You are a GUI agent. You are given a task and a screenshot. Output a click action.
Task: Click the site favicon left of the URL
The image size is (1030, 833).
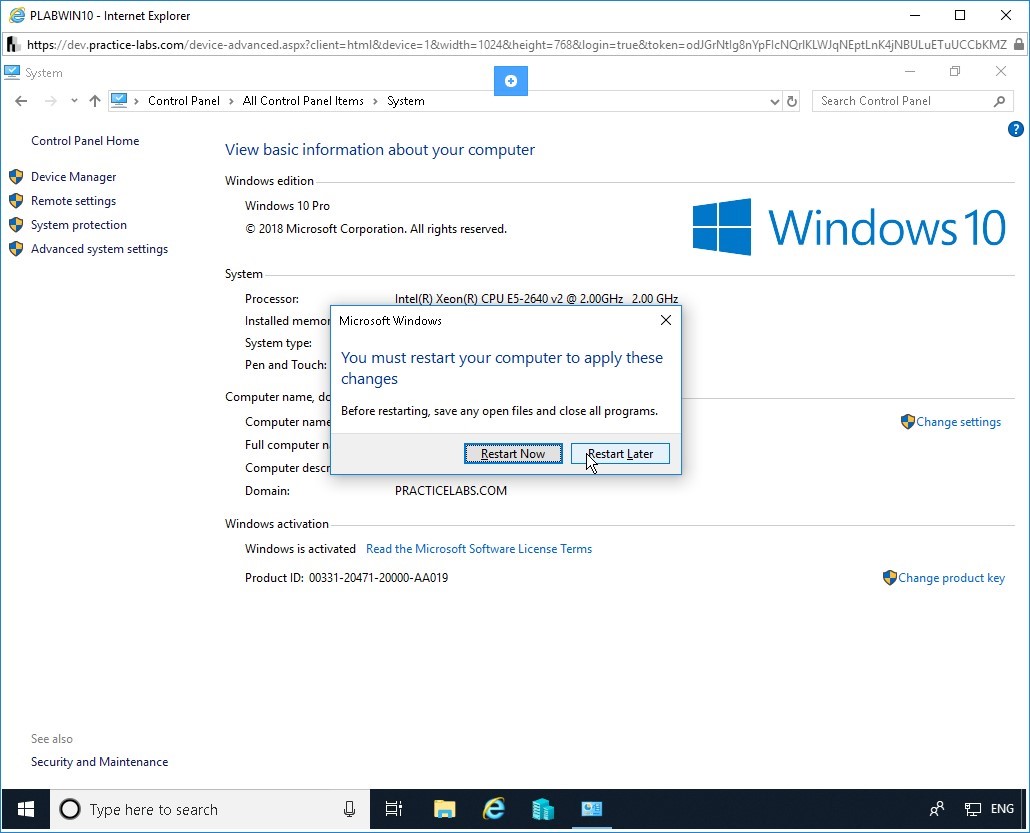(12, 45)
